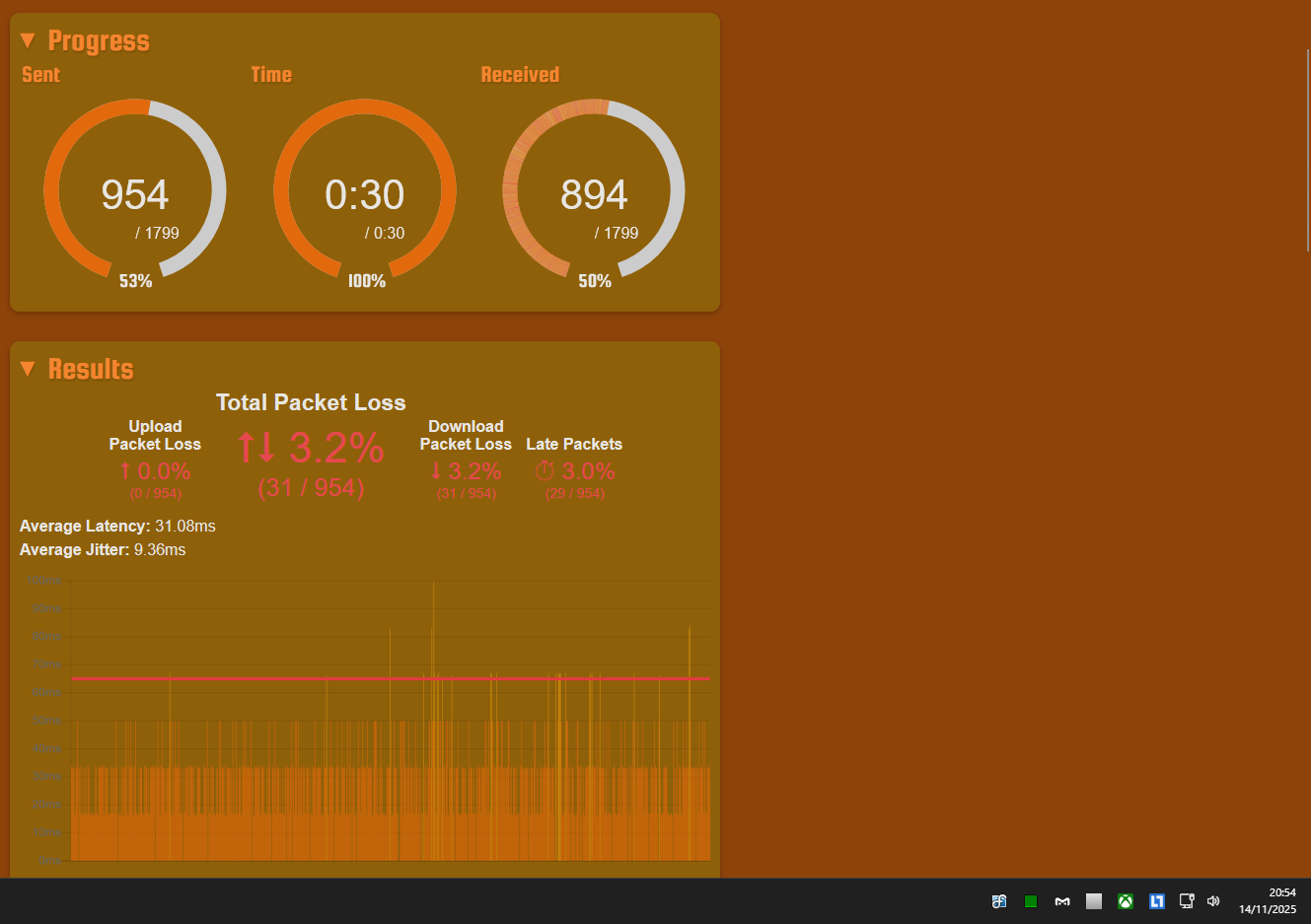Click the 100% label under Time gauge
The height and width of the screenshot is (924, 1311).
tap(367, 281)
